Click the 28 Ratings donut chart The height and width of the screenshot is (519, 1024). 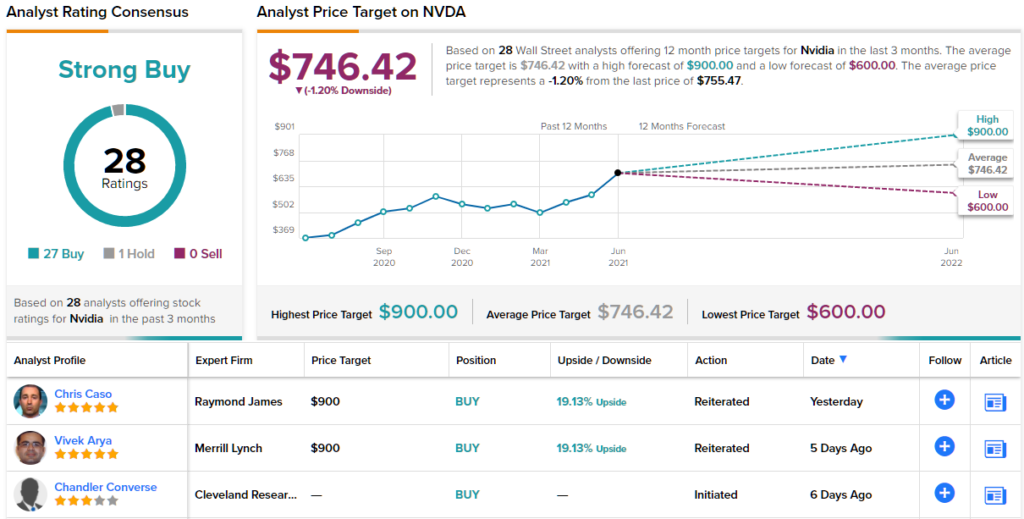(124, 165)
